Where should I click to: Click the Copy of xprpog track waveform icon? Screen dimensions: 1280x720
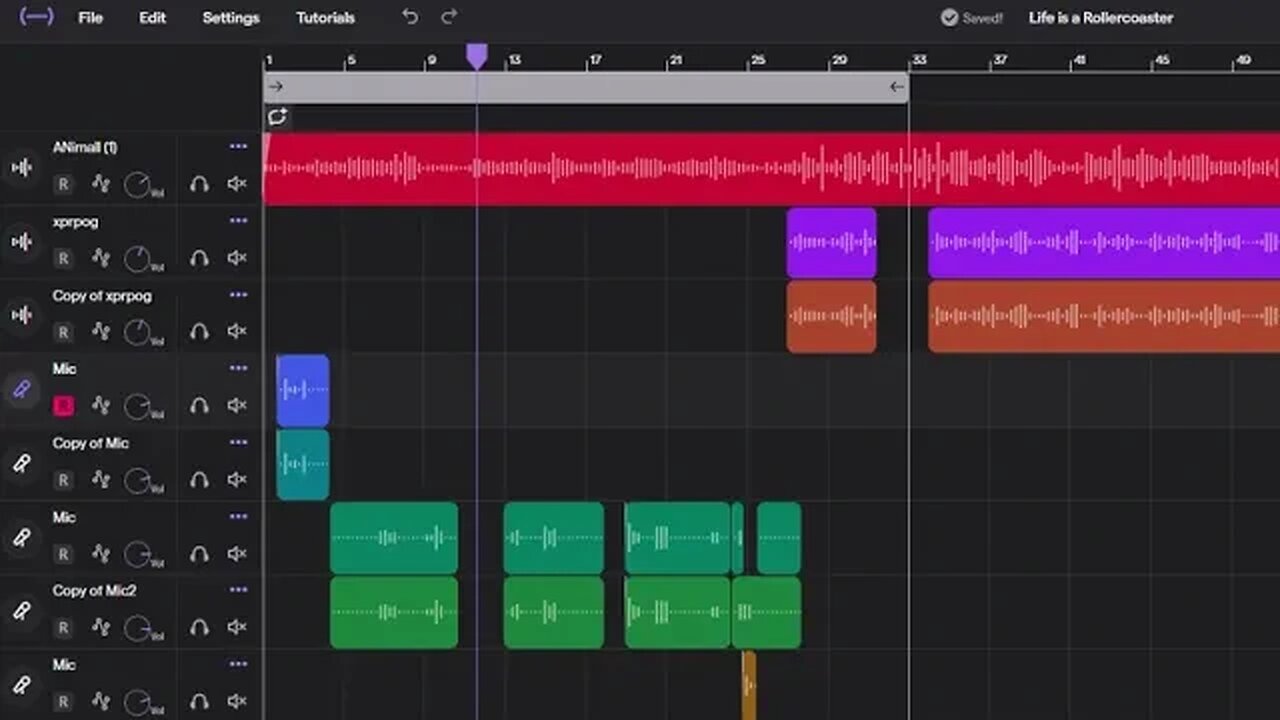pos(21,315)
